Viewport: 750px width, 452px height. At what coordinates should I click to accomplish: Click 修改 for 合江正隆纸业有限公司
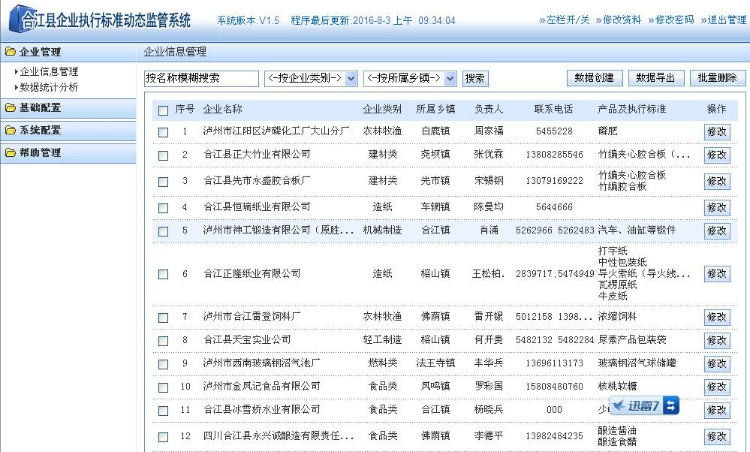tap(717, 274)
